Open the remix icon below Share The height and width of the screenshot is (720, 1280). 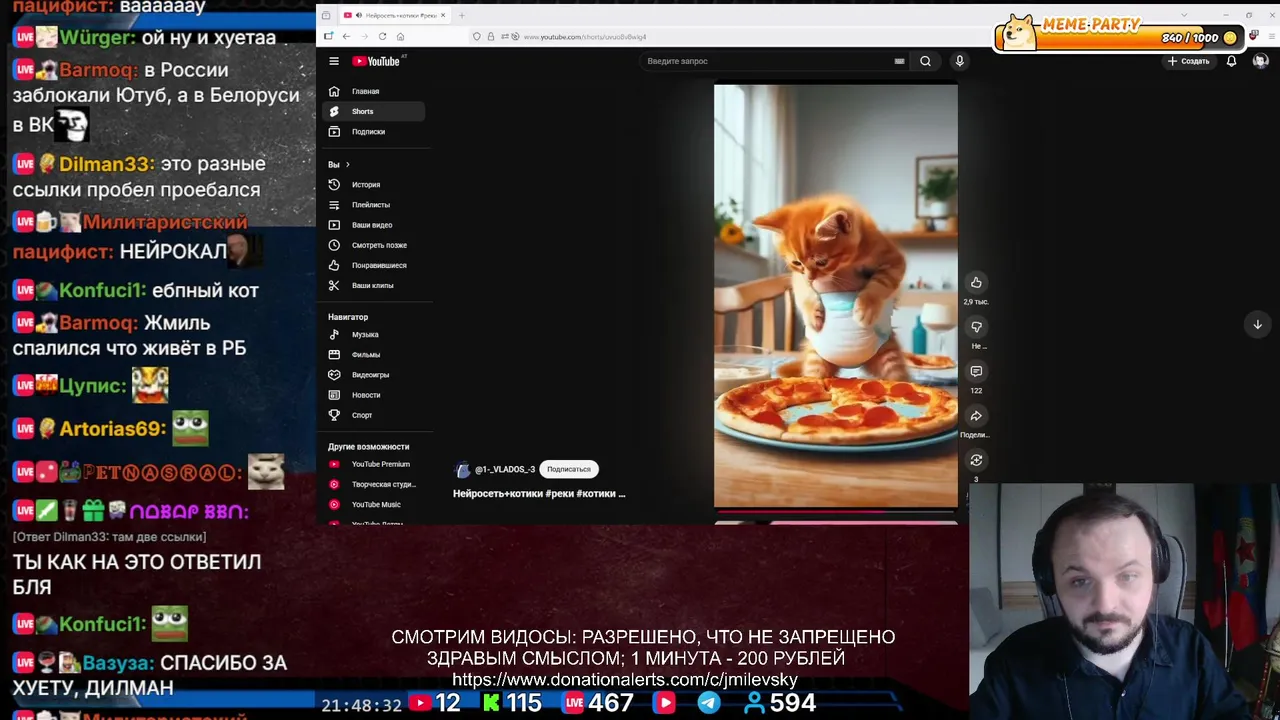point(976,460)
